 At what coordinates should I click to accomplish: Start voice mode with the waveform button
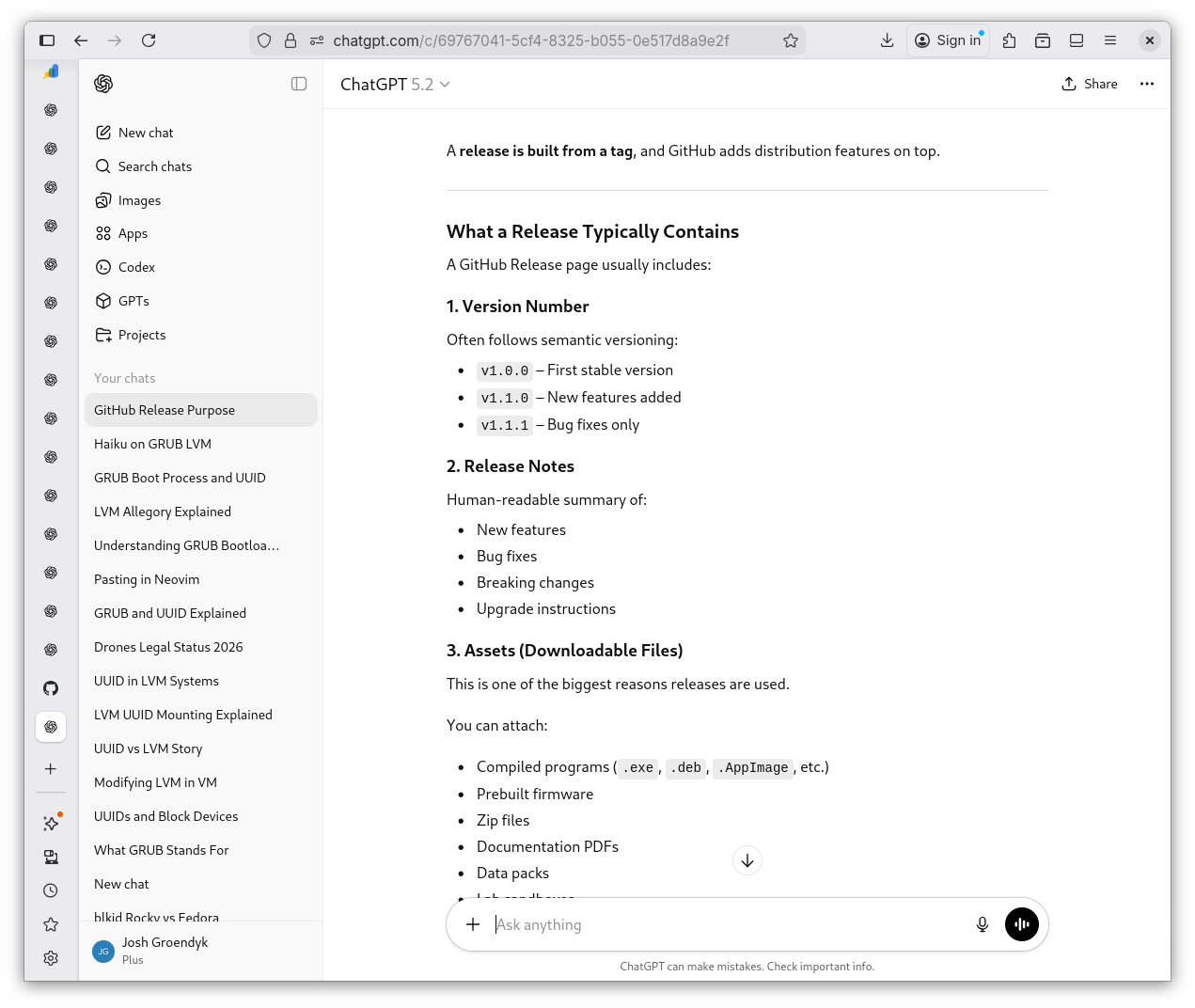pos(1022,924)
